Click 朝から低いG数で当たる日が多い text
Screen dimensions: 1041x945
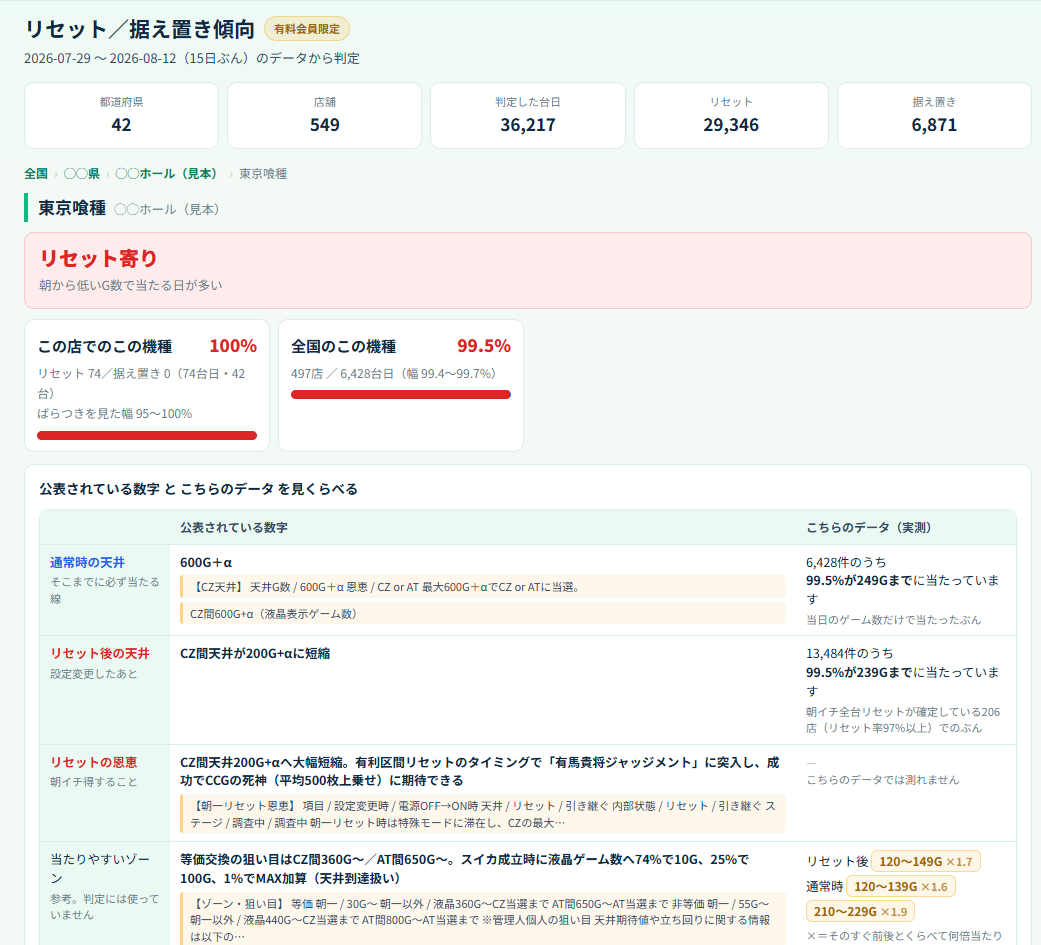pos(131,285)
